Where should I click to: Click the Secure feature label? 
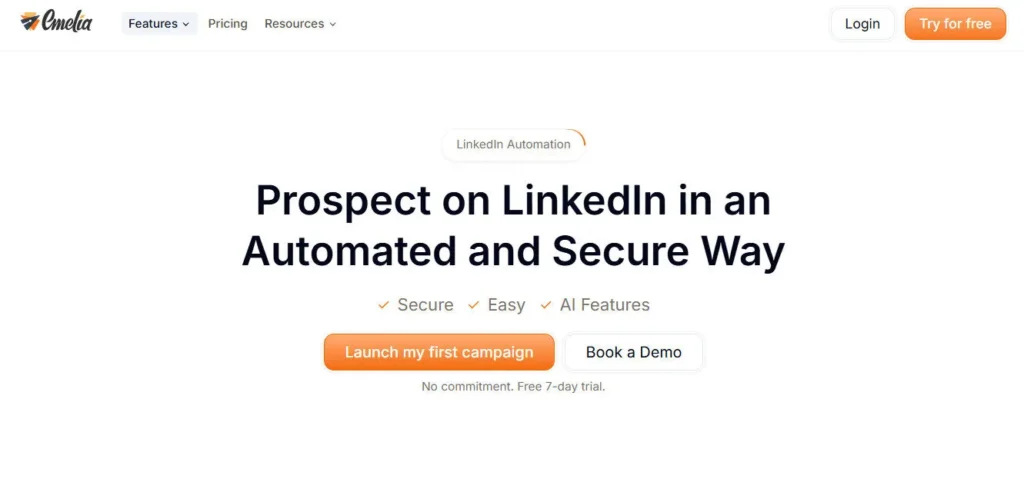425,305
